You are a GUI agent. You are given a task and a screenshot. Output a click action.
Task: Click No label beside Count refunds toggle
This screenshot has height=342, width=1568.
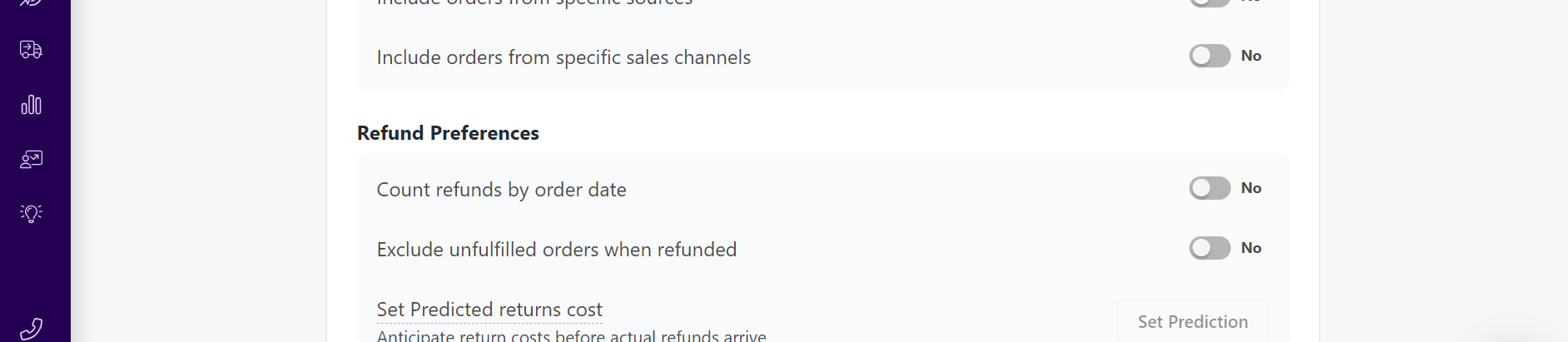[1251, 188]
